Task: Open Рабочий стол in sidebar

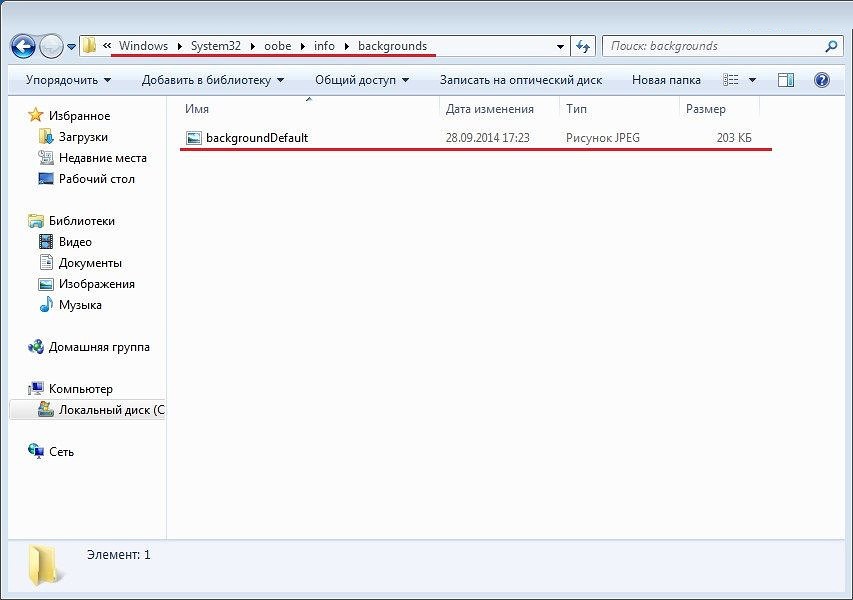Action: (97, 179)
